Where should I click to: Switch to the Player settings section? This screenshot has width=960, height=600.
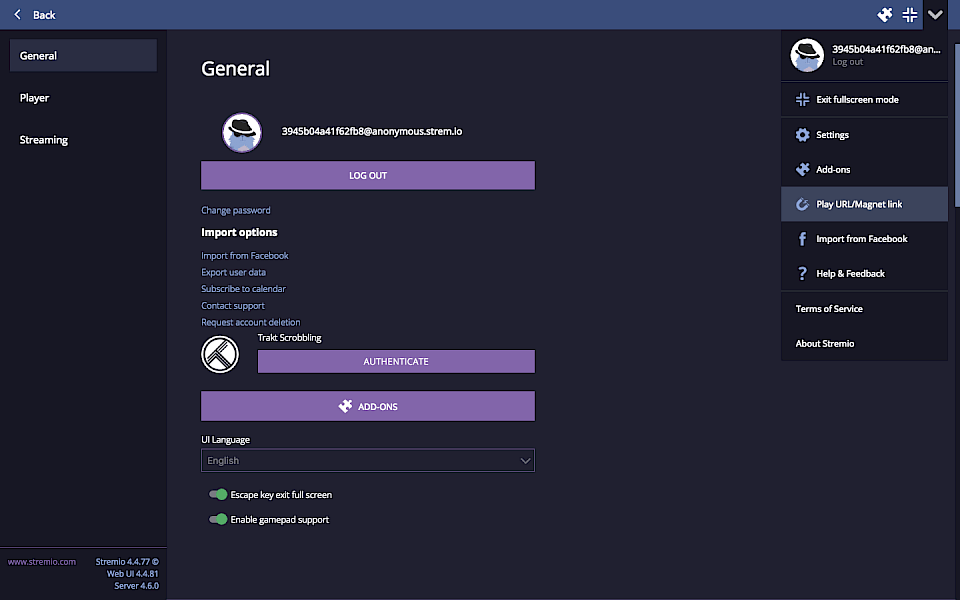pyautogui.click(x=83, y=98)
